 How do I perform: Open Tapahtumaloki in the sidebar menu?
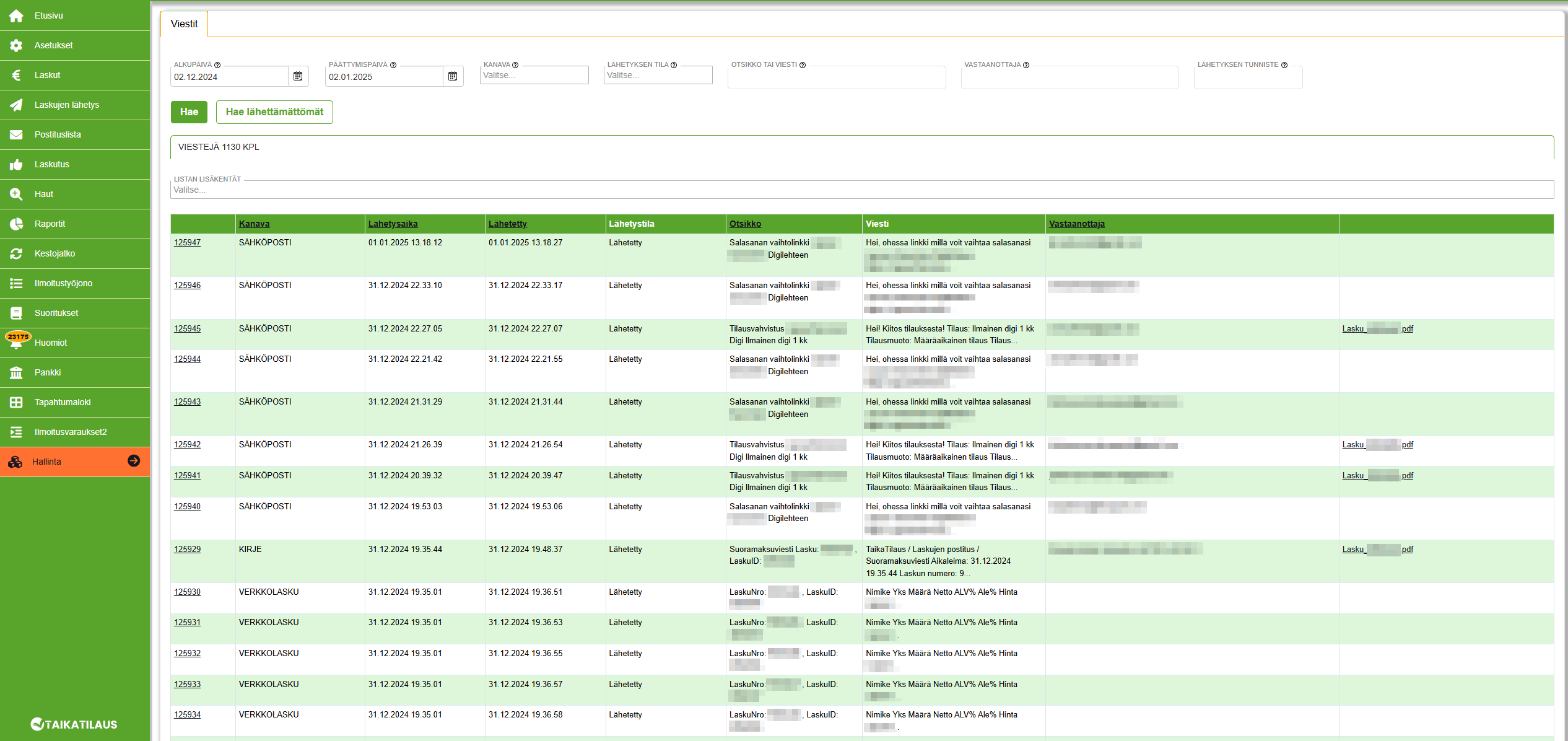point(75,402)
